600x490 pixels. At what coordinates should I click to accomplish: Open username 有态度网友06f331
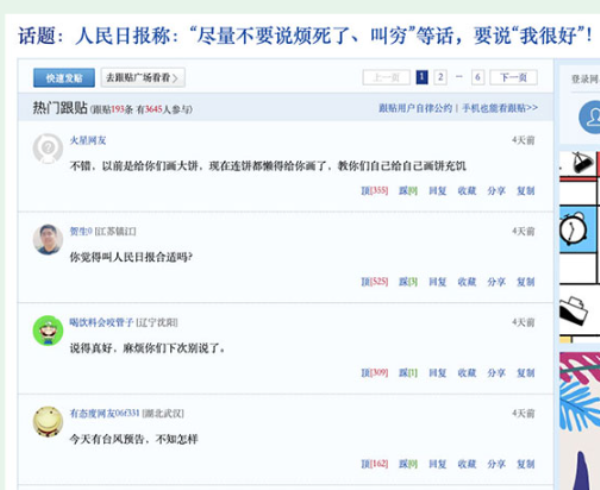pyautogui.click(x=104, y=413)
